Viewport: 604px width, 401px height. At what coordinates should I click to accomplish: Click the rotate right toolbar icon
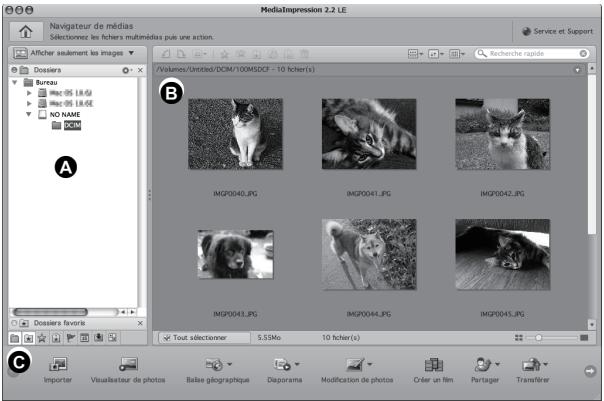tap(181, 54)
